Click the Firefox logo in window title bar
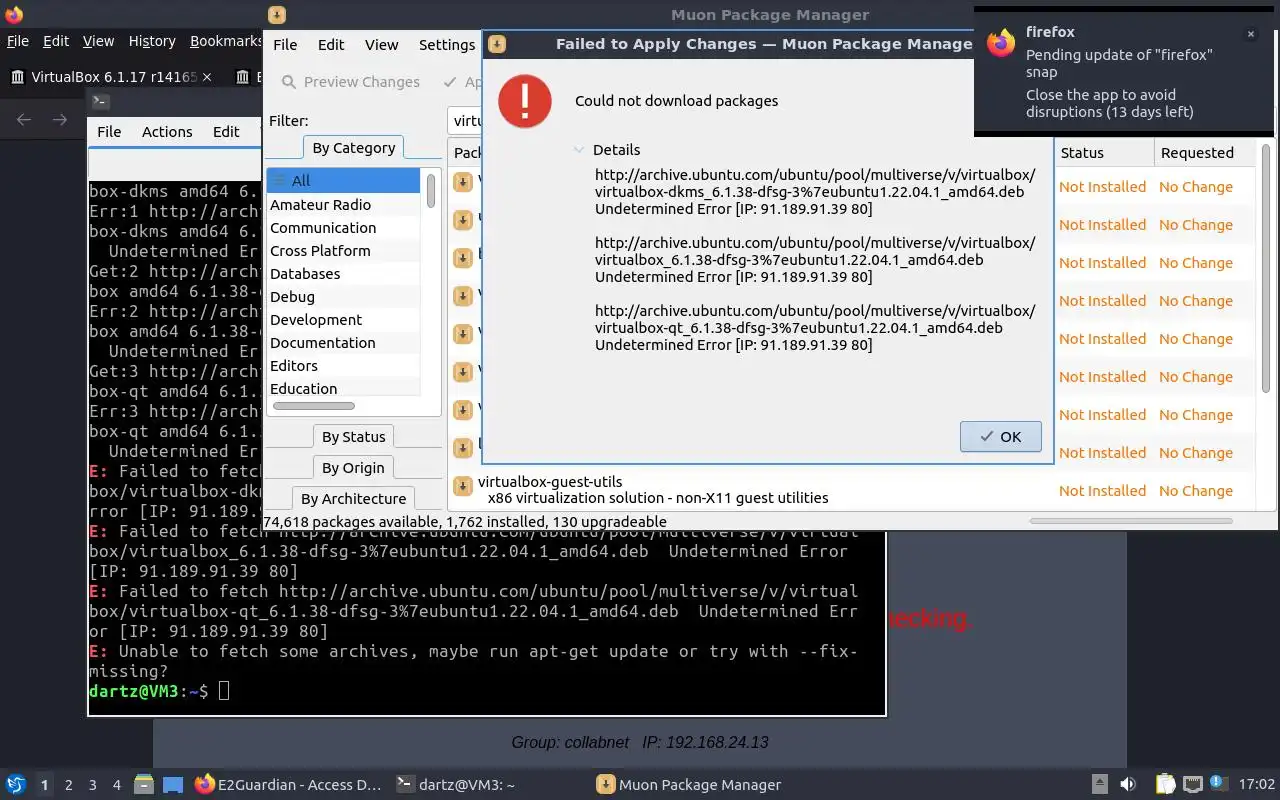This screenshot has height=800, width=1280. [14, 14]
